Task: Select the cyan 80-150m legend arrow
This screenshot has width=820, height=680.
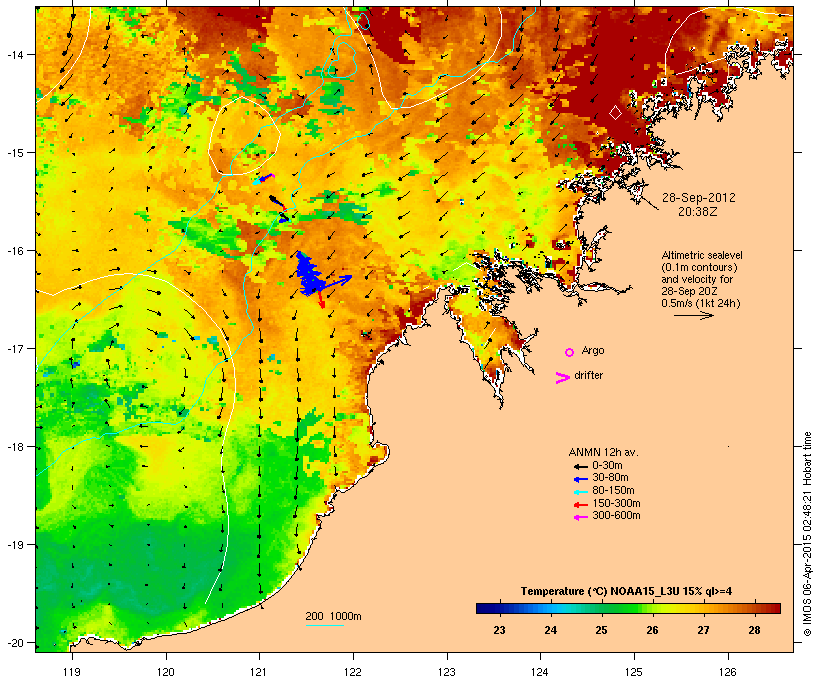Action: (581, 492)
